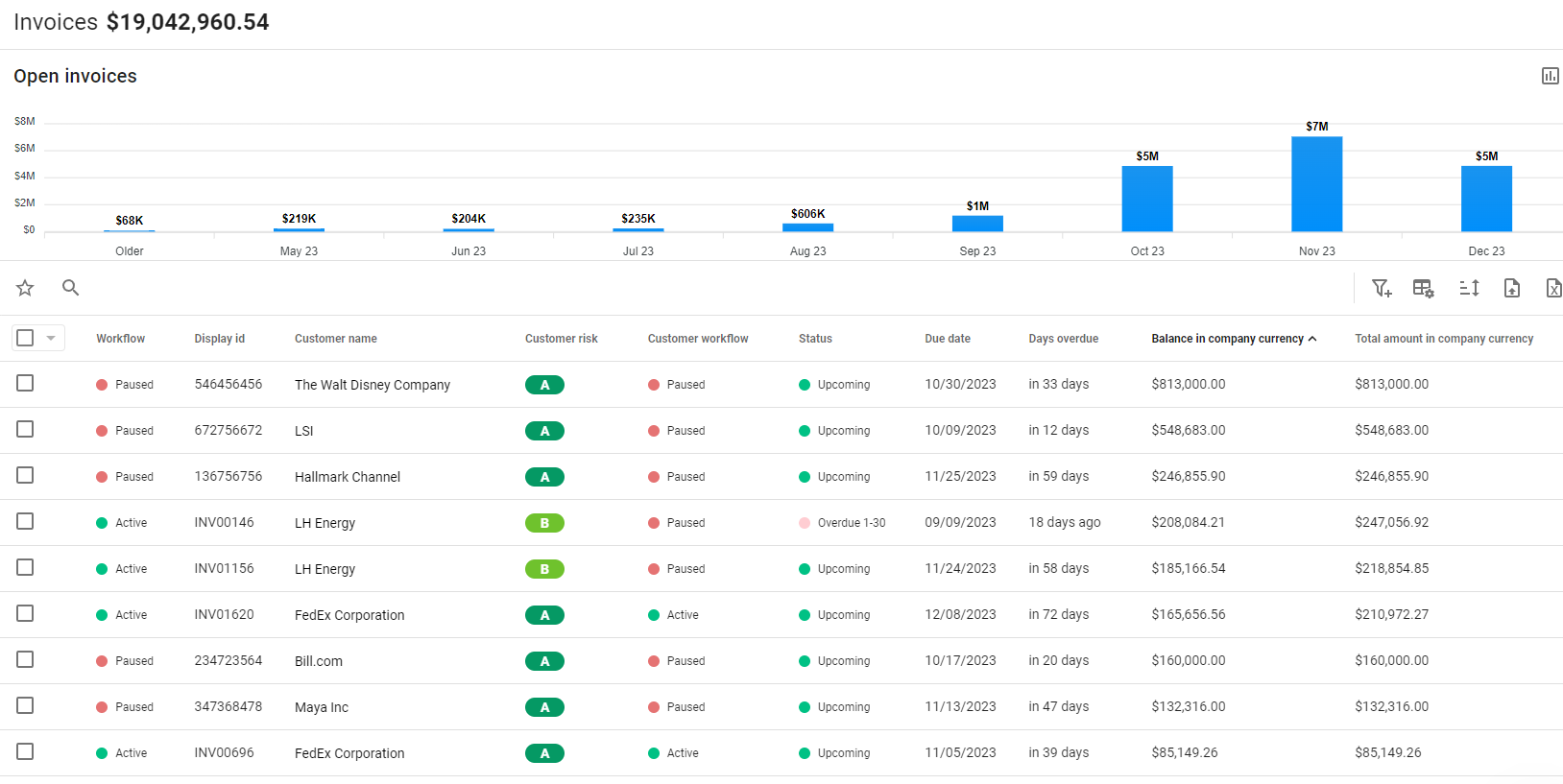
Task: Toggle sort arrow on Balance in company currency
Action: (x=1312, y=339)
